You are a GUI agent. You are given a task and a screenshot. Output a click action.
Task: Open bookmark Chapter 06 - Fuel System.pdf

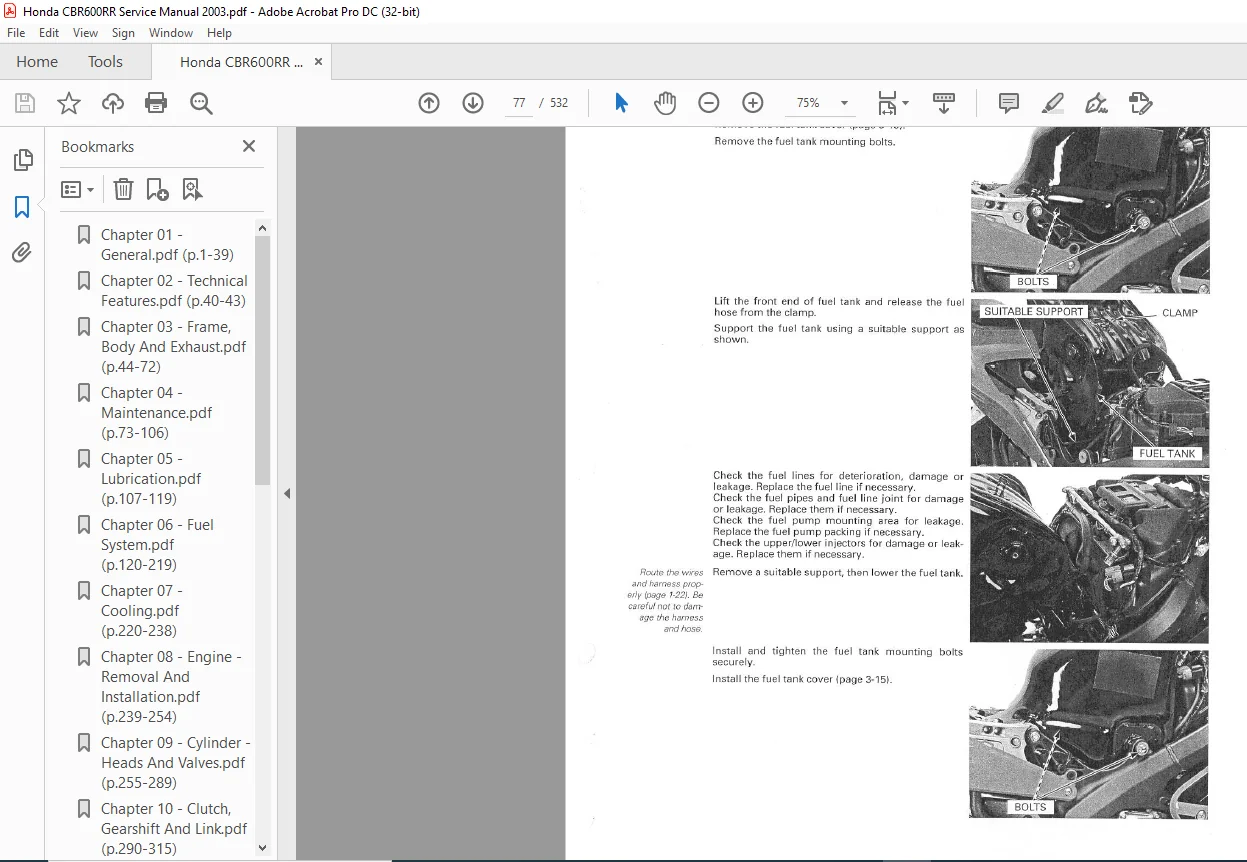click(157, 545)
